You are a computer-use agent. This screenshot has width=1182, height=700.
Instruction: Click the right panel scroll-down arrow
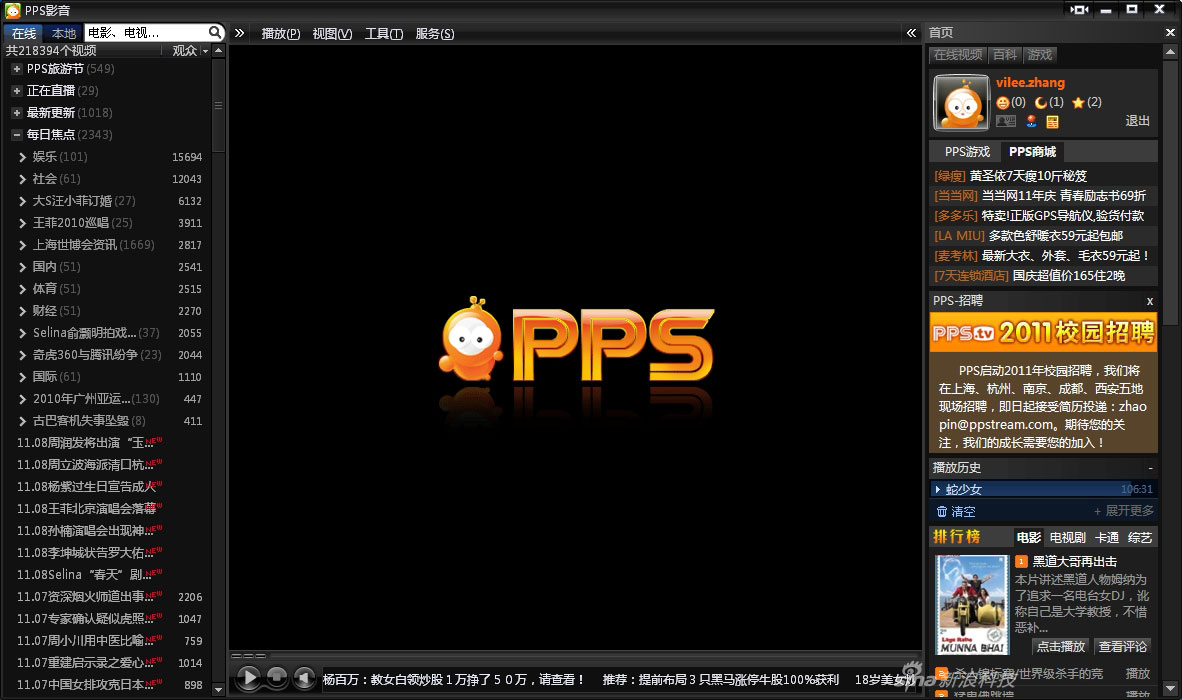pos(1170,688)
